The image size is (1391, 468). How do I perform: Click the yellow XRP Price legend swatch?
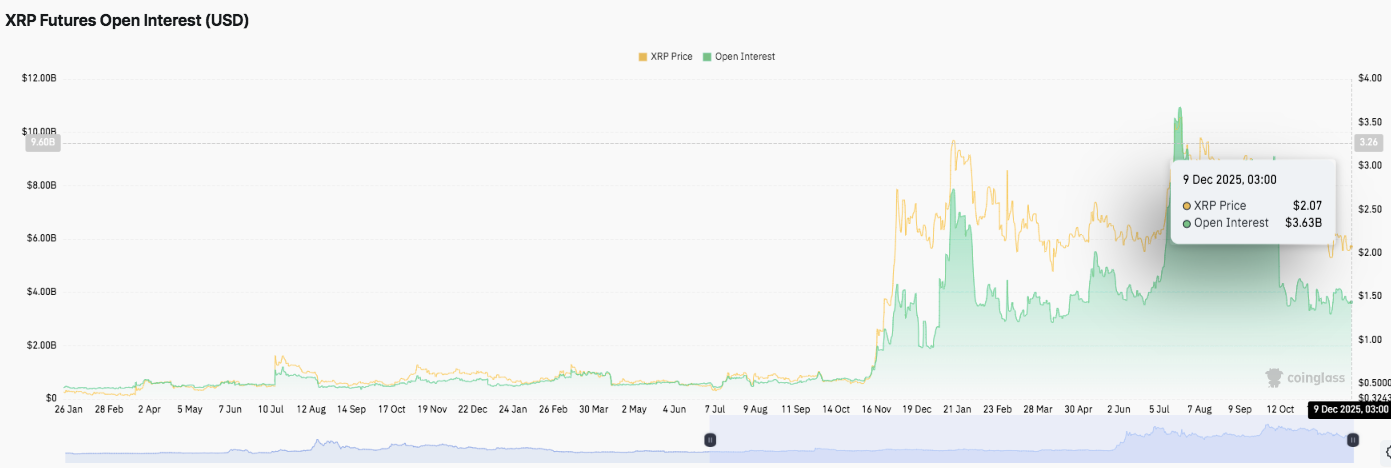click(642, 57)
